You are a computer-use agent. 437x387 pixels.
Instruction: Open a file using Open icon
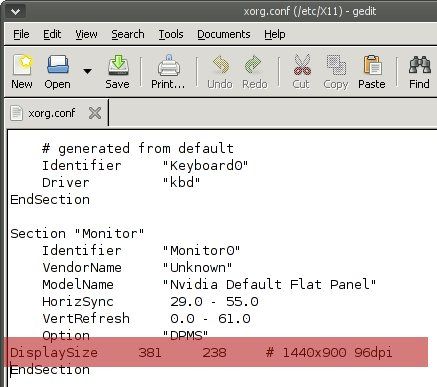[58, 72]
